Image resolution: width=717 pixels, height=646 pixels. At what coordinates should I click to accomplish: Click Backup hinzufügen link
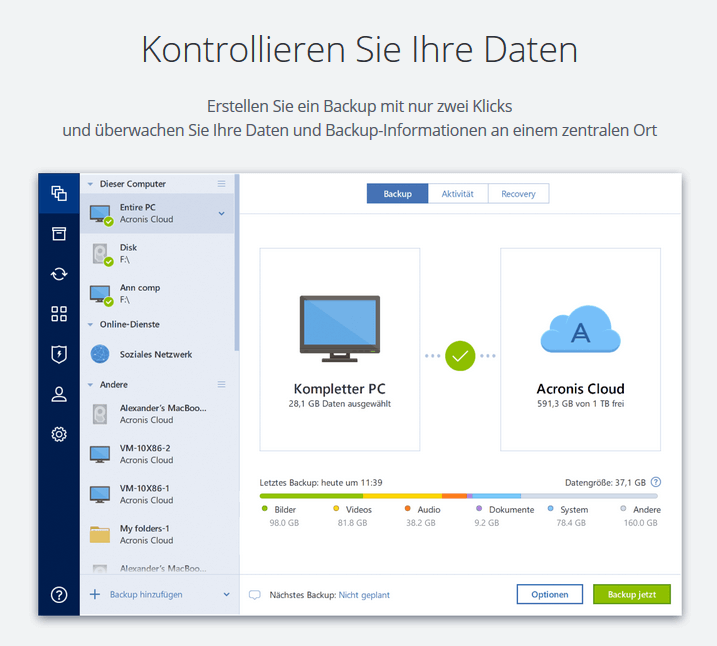pos(146,594)
